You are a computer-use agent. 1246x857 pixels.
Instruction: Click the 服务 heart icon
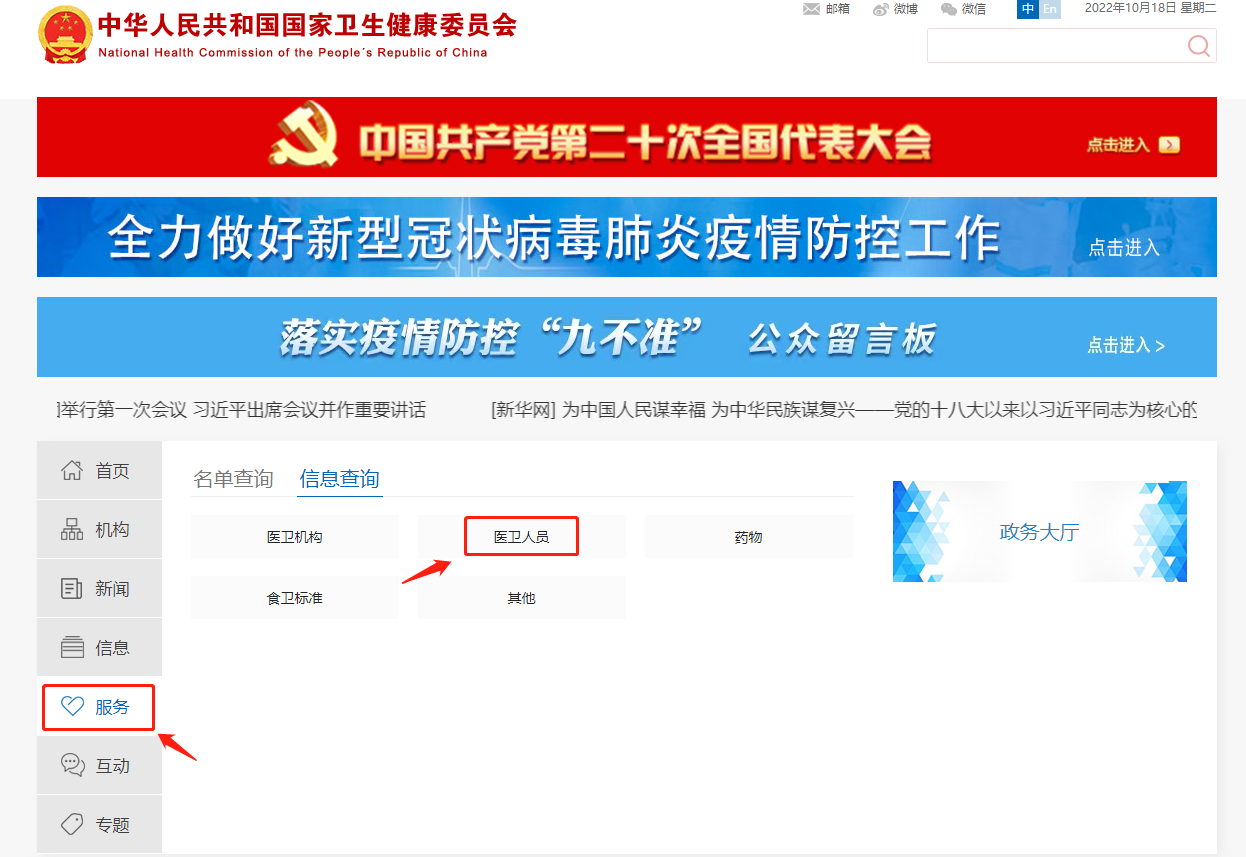(x=72, y=707)
